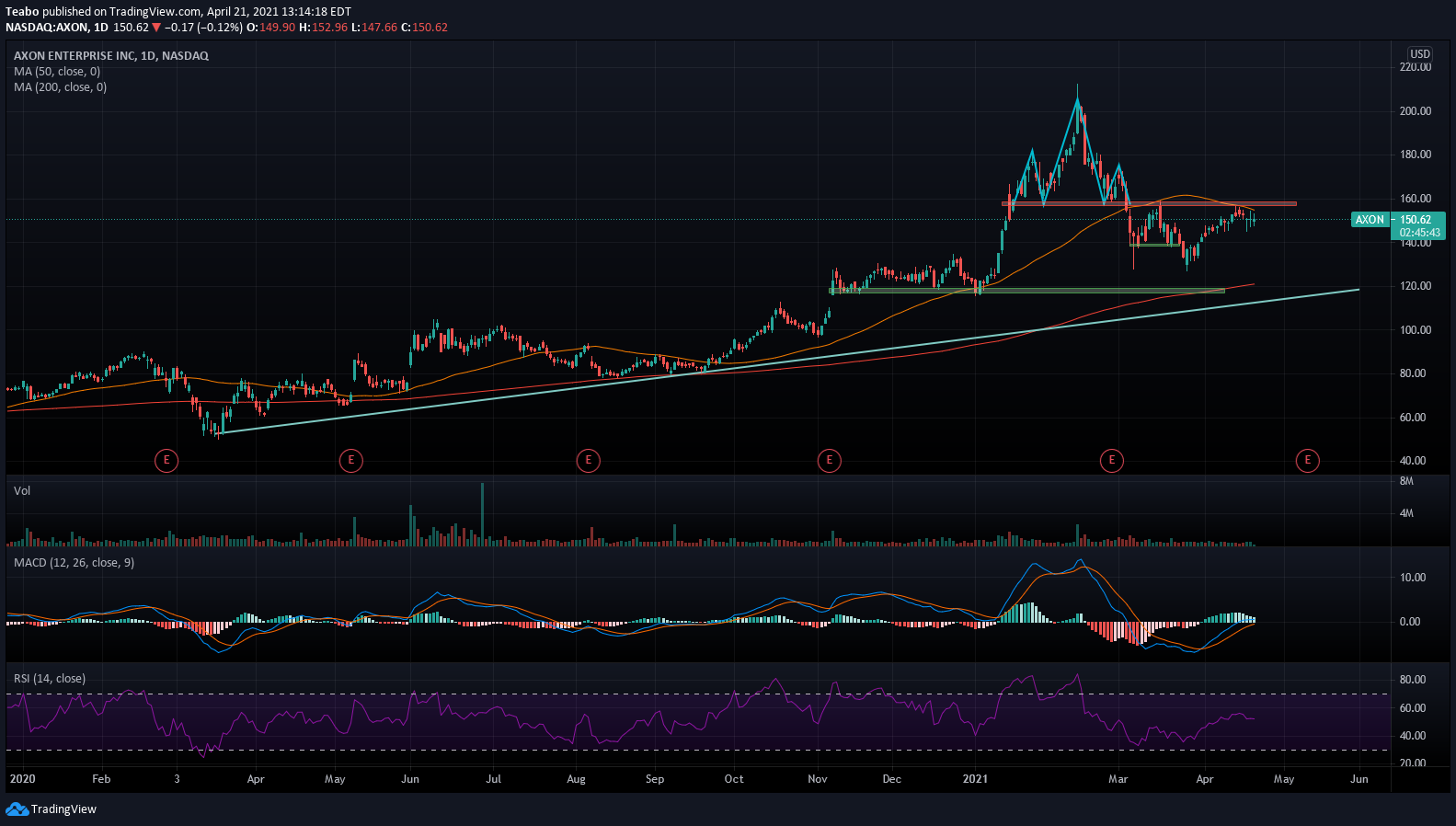Click the 8M volume axis label

1406,482
